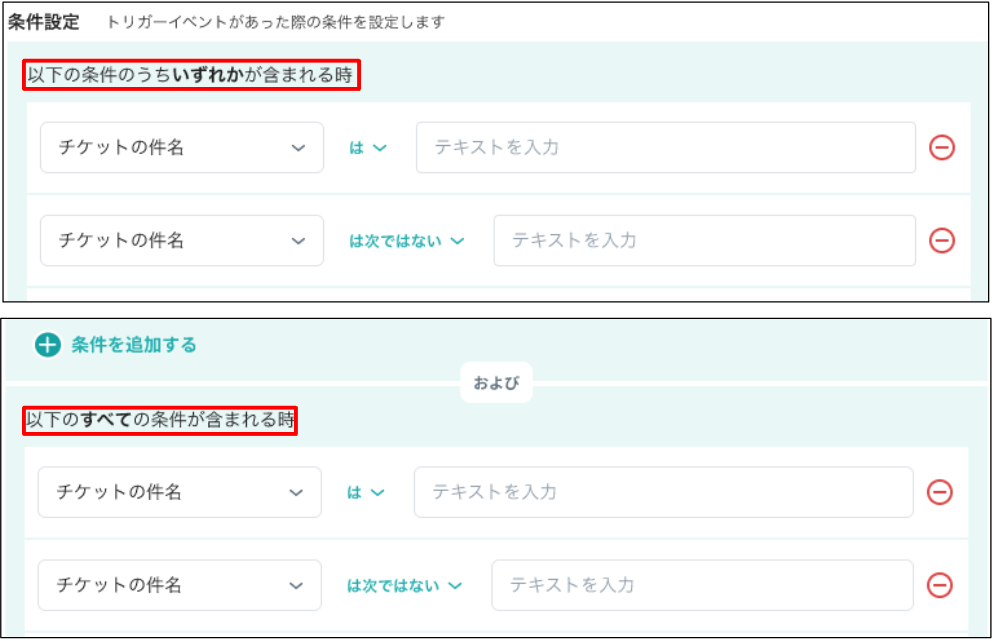The width and height of the screenshot is (994, 641).
Task: Change the は次ではない operator in the いずれか group
Action: 406,241
